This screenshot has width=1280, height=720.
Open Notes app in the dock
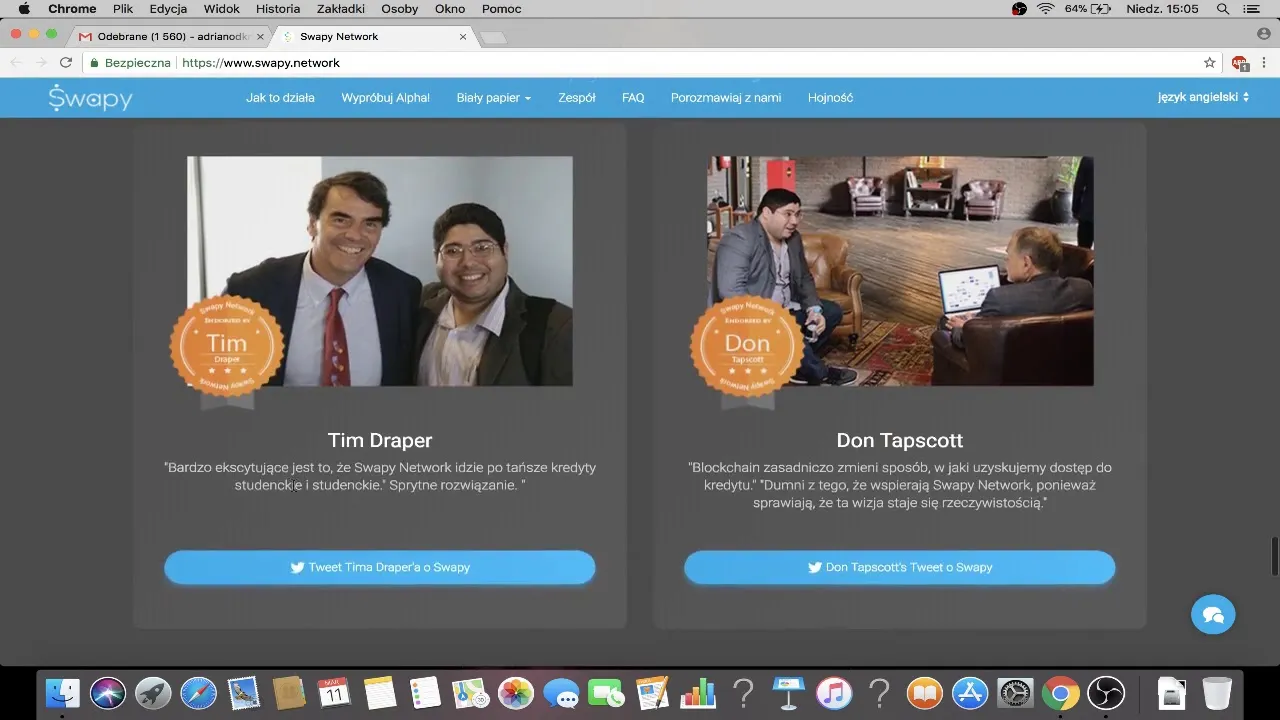(x=380, y=692)
